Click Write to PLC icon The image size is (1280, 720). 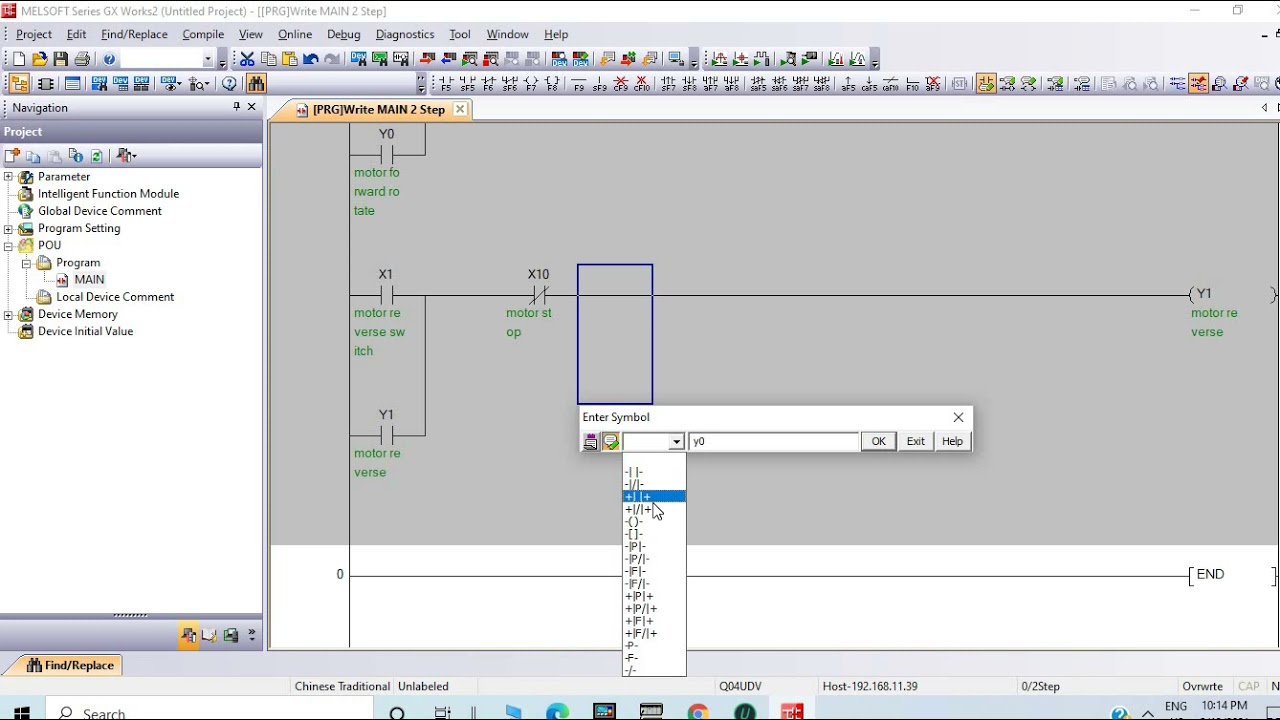tap(427, 59)
